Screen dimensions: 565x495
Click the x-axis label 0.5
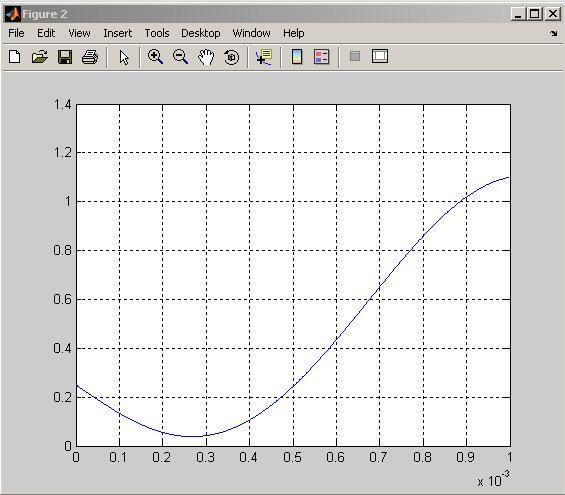click(x=292, y=457)
